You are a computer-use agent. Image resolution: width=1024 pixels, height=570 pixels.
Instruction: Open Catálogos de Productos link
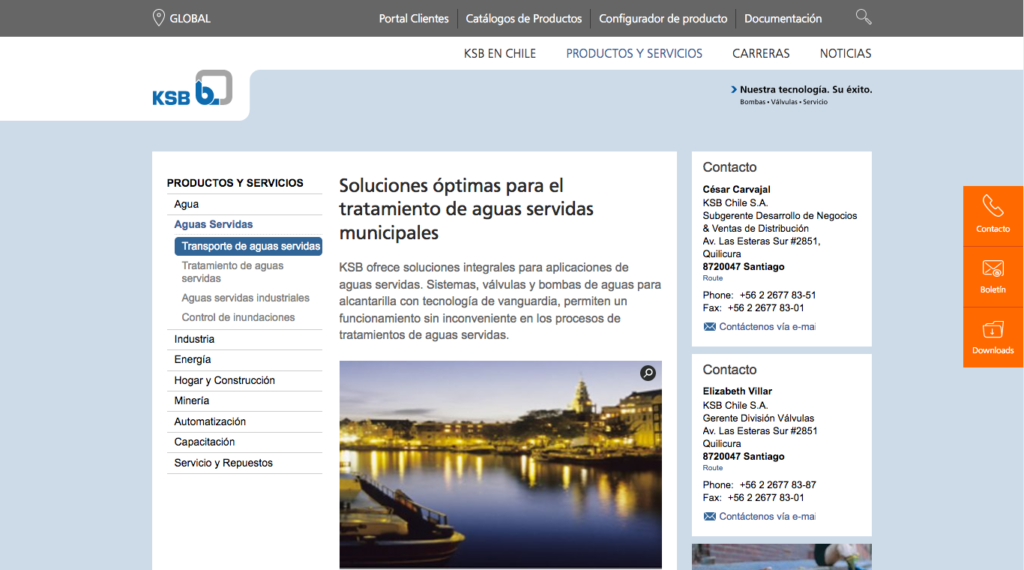pyautogui.click(x=523, y=19)
